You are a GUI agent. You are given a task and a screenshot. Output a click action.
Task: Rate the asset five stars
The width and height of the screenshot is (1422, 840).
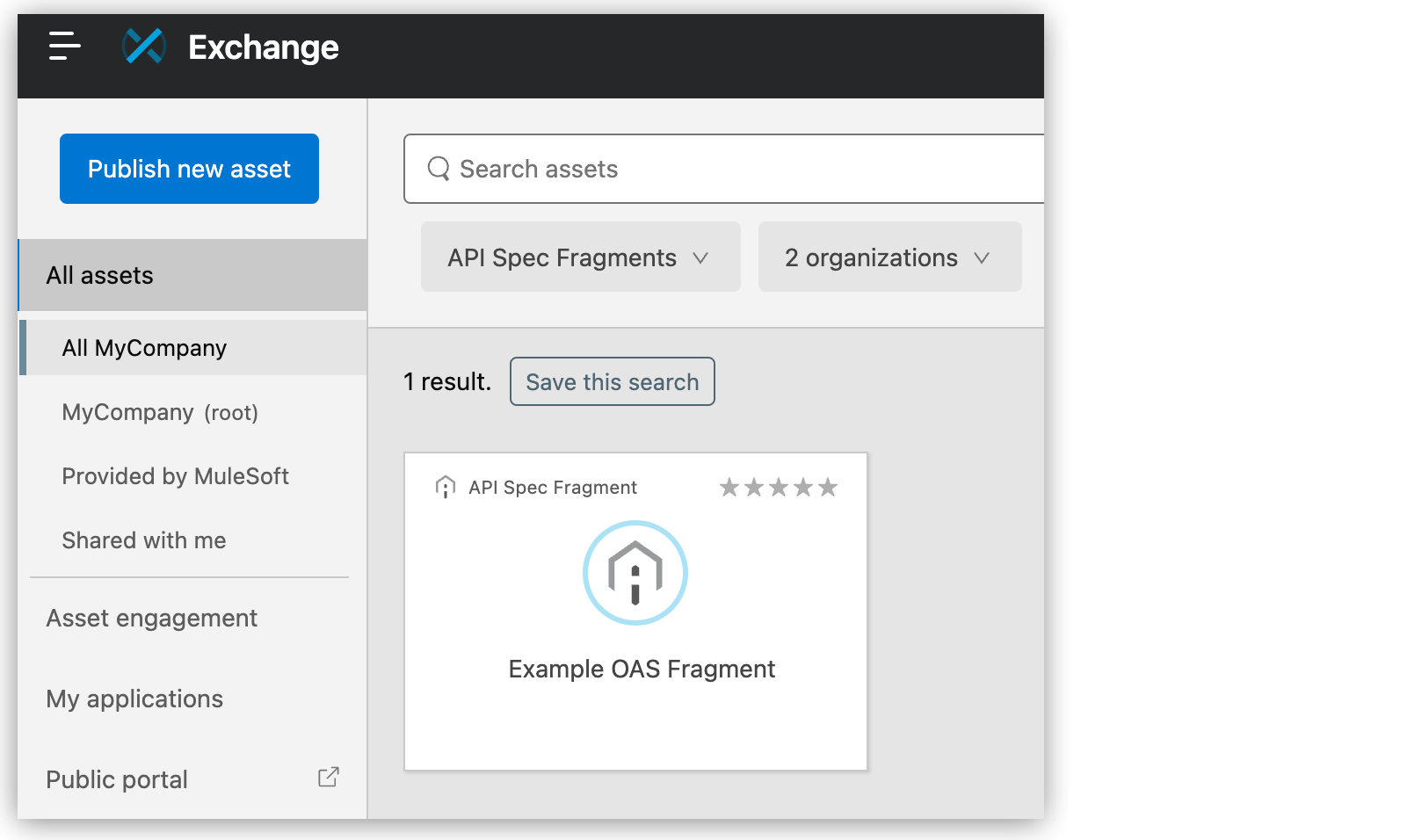click(827, 486)
